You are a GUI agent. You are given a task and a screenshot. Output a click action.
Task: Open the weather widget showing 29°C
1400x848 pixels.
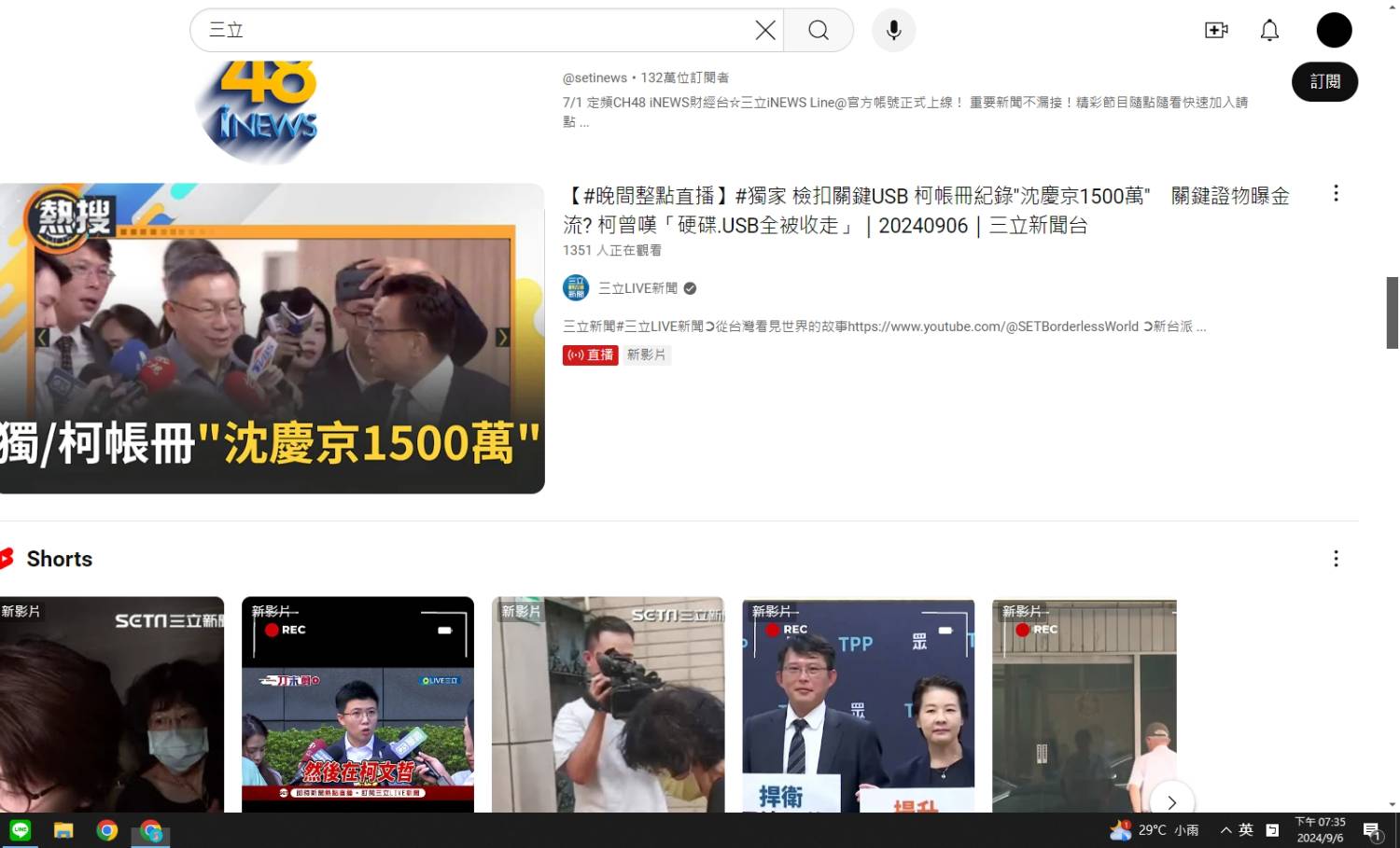1154,830
